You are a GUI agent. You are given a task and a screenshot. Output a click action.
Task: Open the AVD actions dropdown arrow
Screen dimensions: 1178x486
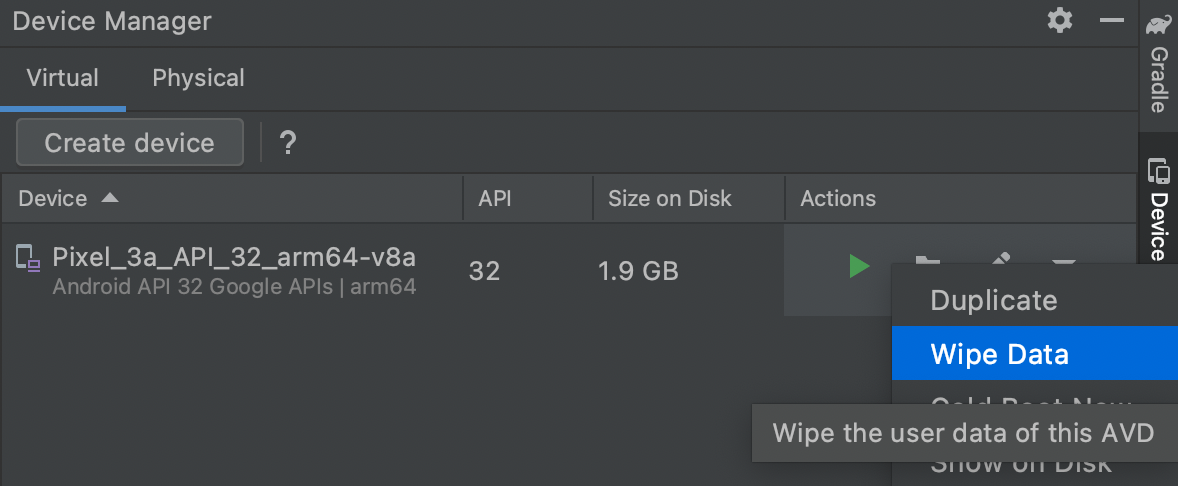click(1063, 260)
